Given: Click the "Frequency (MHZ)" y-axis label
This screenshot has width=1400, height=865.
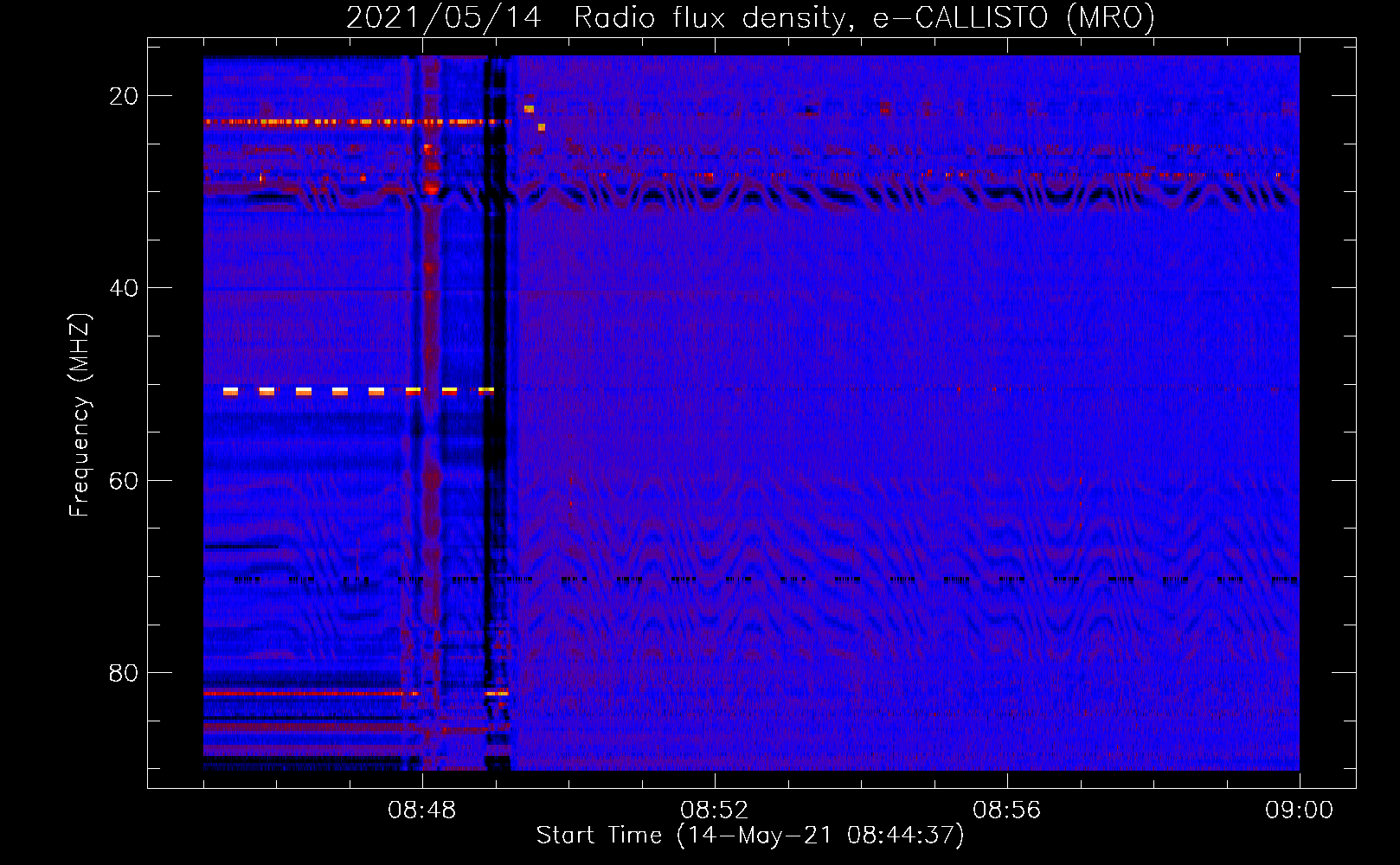Looking at the screenshot, I should 80,415.
